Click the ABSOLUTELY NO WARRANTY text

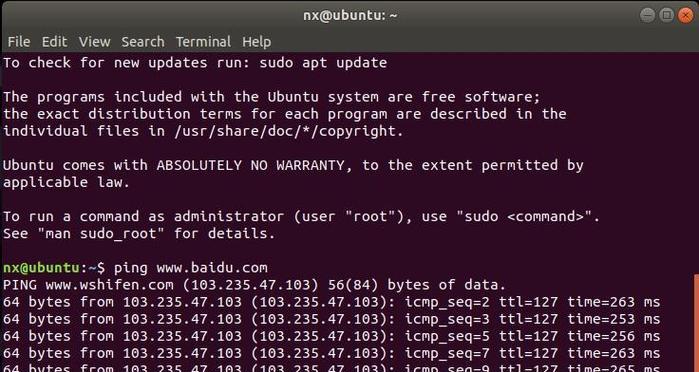(250, 165)
